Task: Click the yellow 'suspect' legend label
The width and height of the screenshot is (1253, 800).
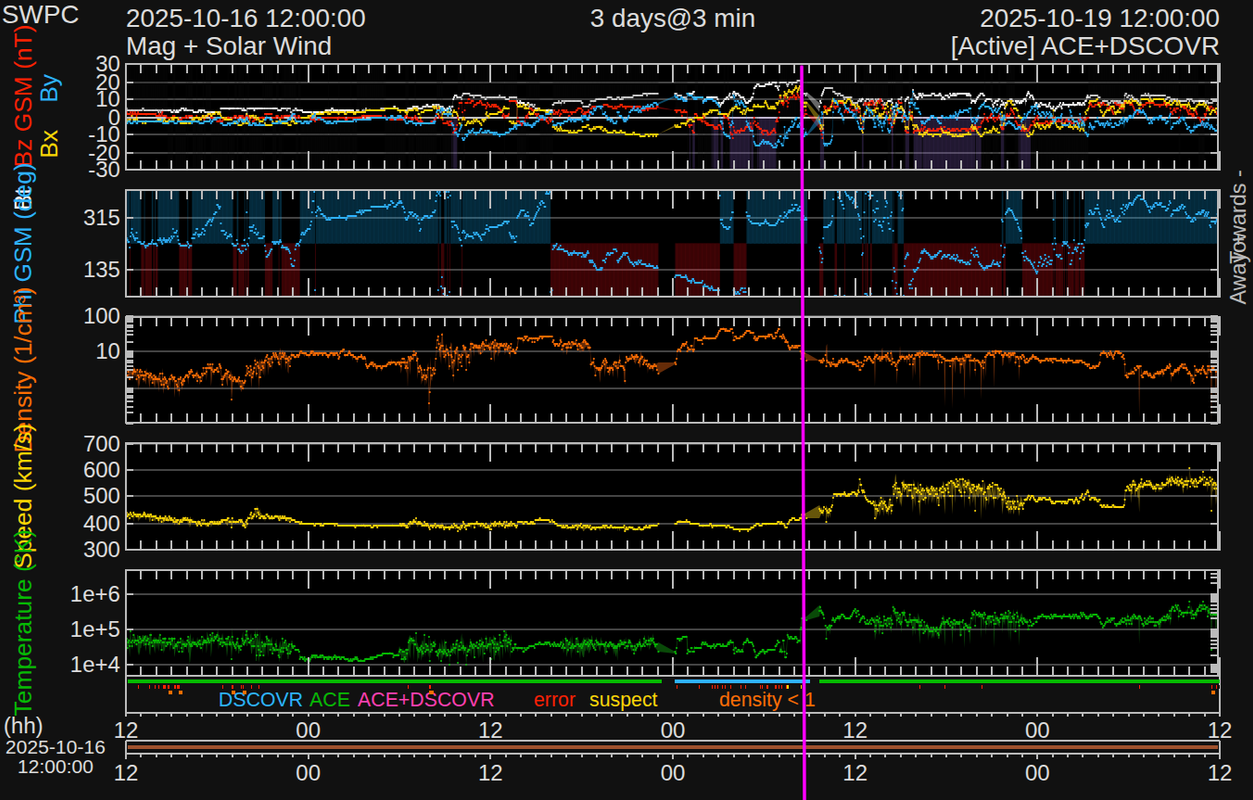Action: pos(624,700)
